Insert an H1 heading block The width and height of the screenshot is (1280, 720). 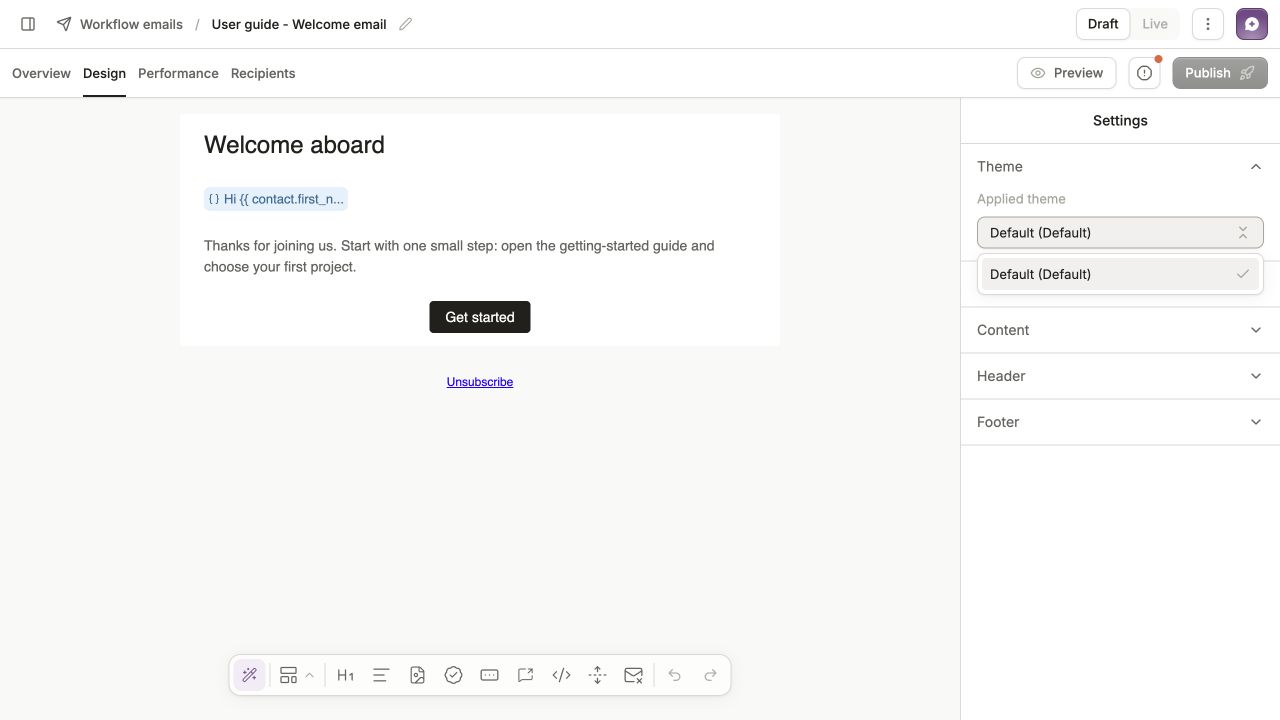pos(345,675)
